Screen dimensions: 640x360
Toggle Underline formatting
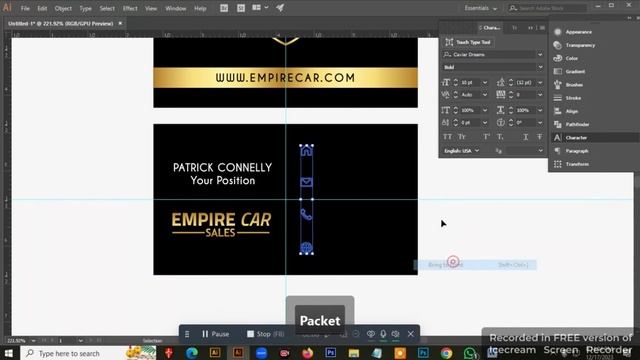click(x=526, y=137)
